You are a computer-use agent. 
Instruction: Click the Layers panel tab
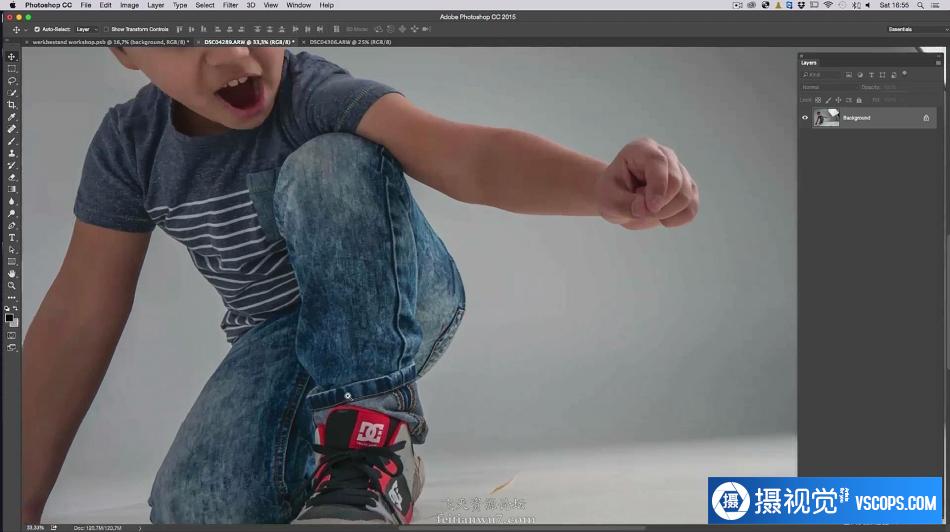point(809,63)
